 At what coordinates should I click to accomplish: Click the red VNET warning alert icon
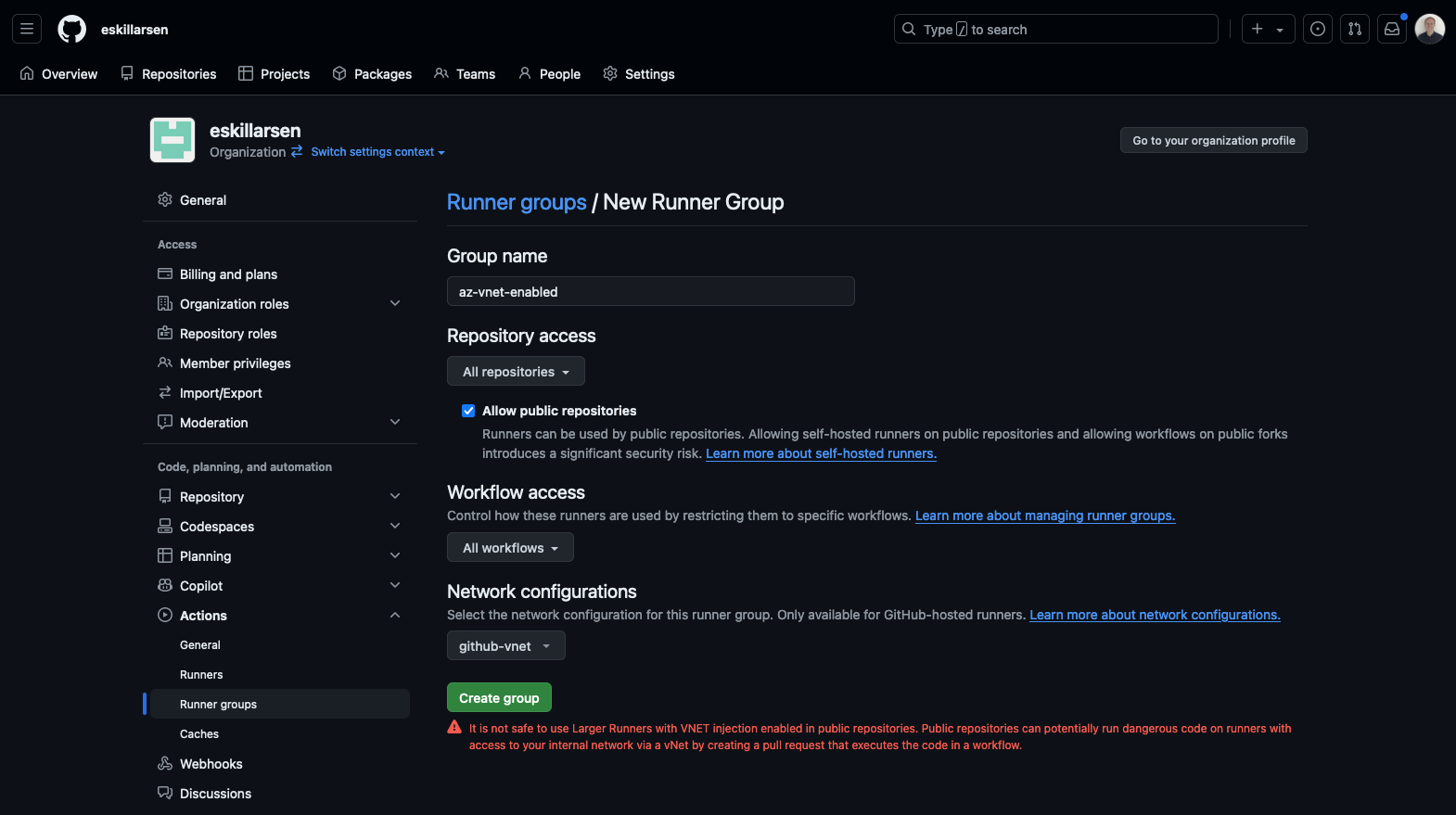(x=454, y=728)
